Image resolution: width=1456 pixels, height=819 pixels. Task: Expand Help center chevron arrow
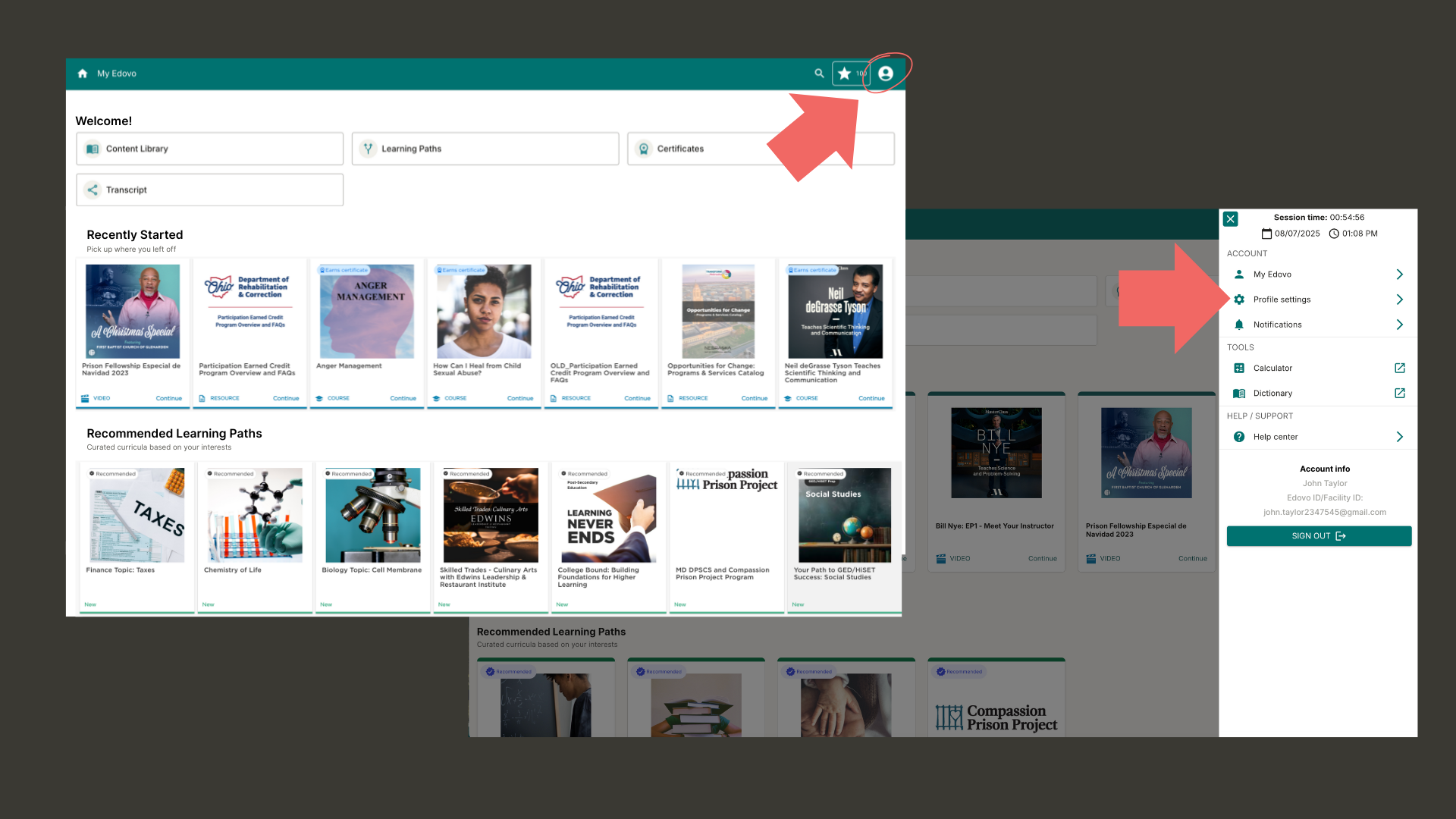[1399, 437]
